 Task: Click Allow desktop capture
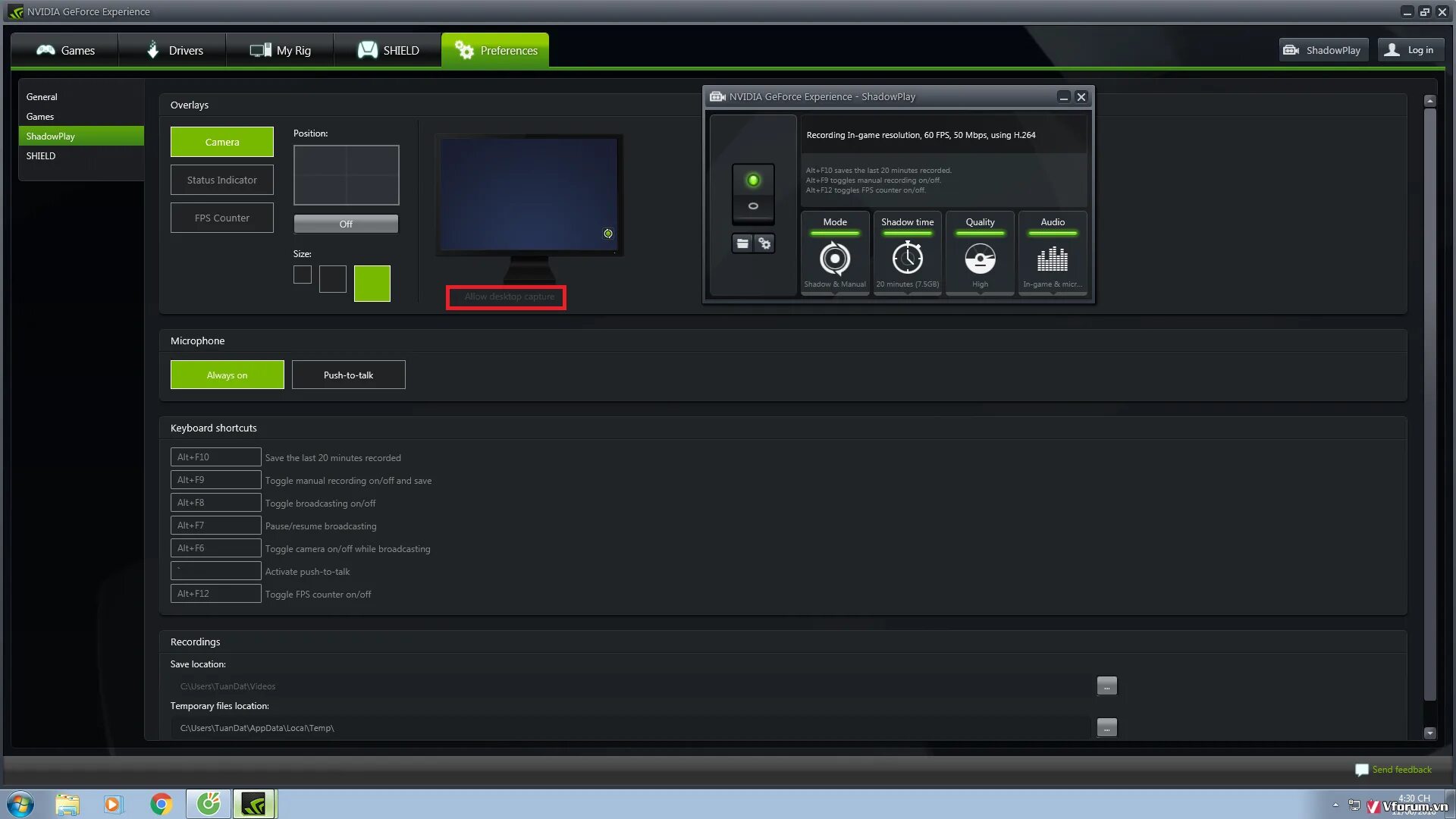(x=506, y=297)
